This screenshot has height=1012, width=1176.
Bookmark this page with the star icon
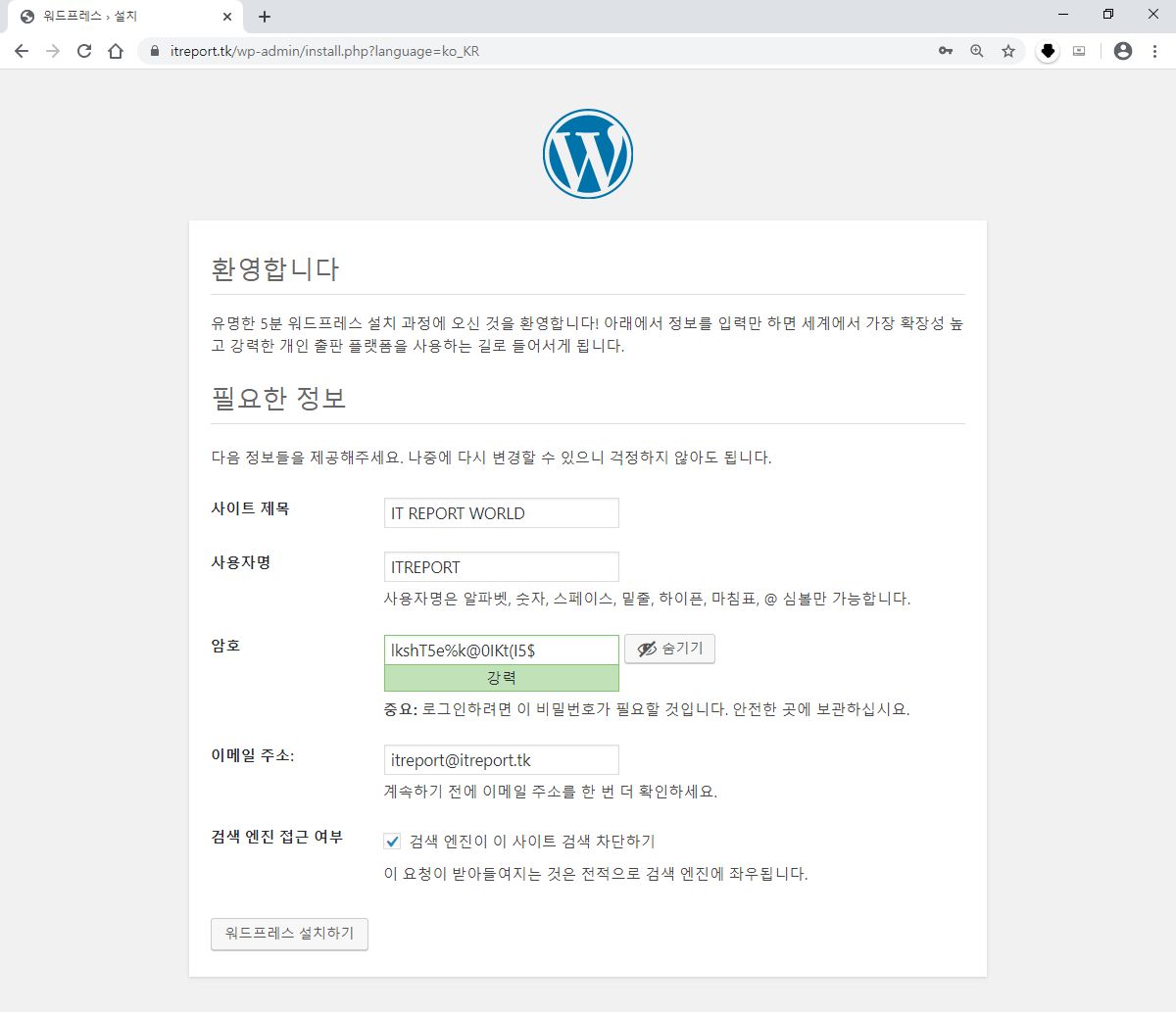(x=1008, y=51)
